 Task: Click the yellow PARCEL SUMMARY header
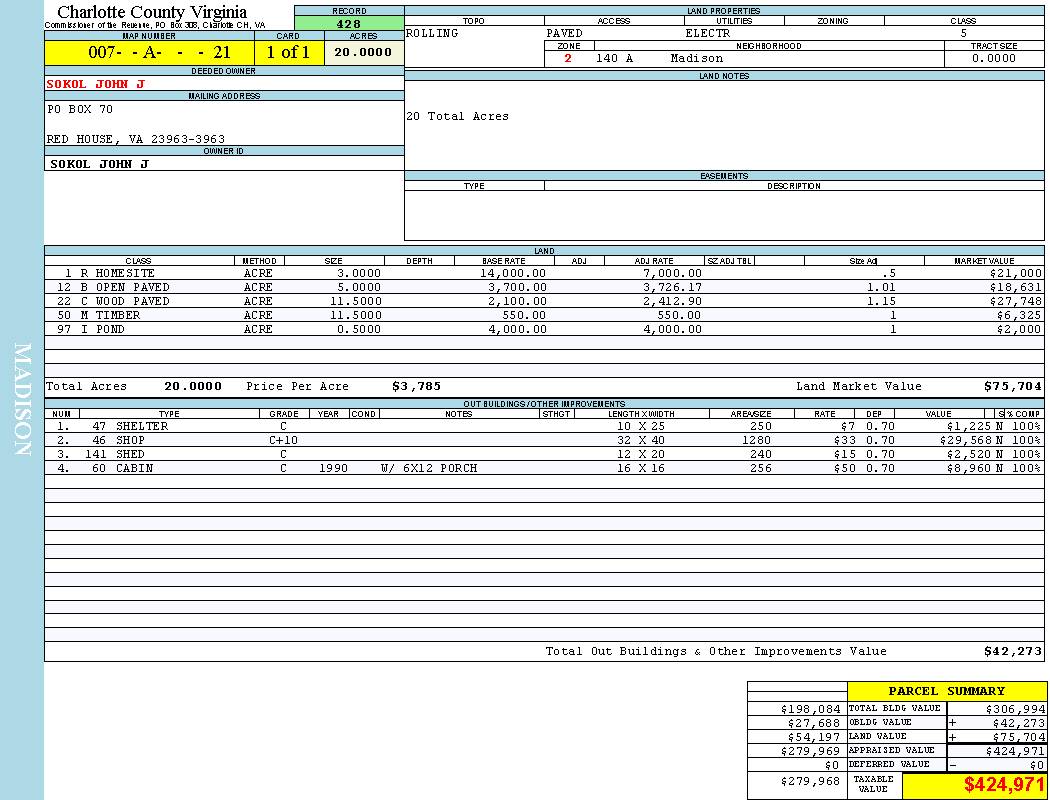pos(946,691)
